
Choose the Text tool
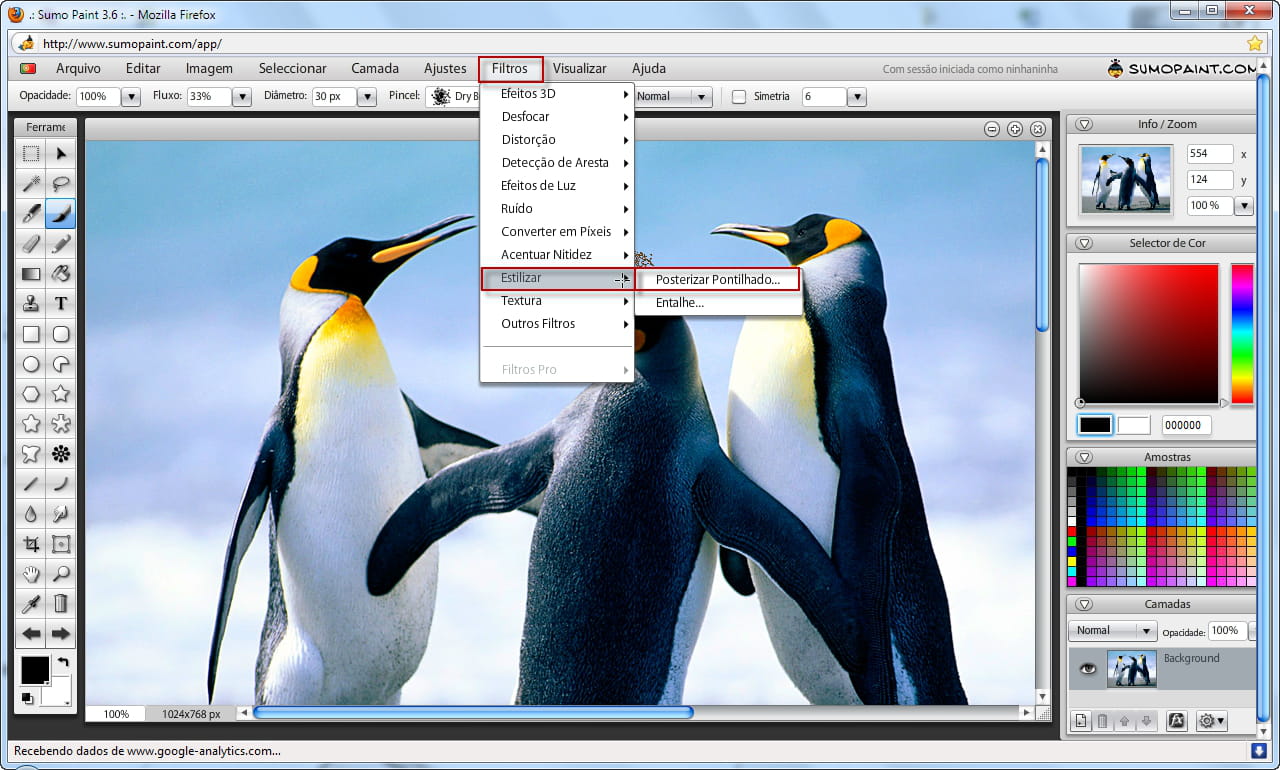click(61, 303)
